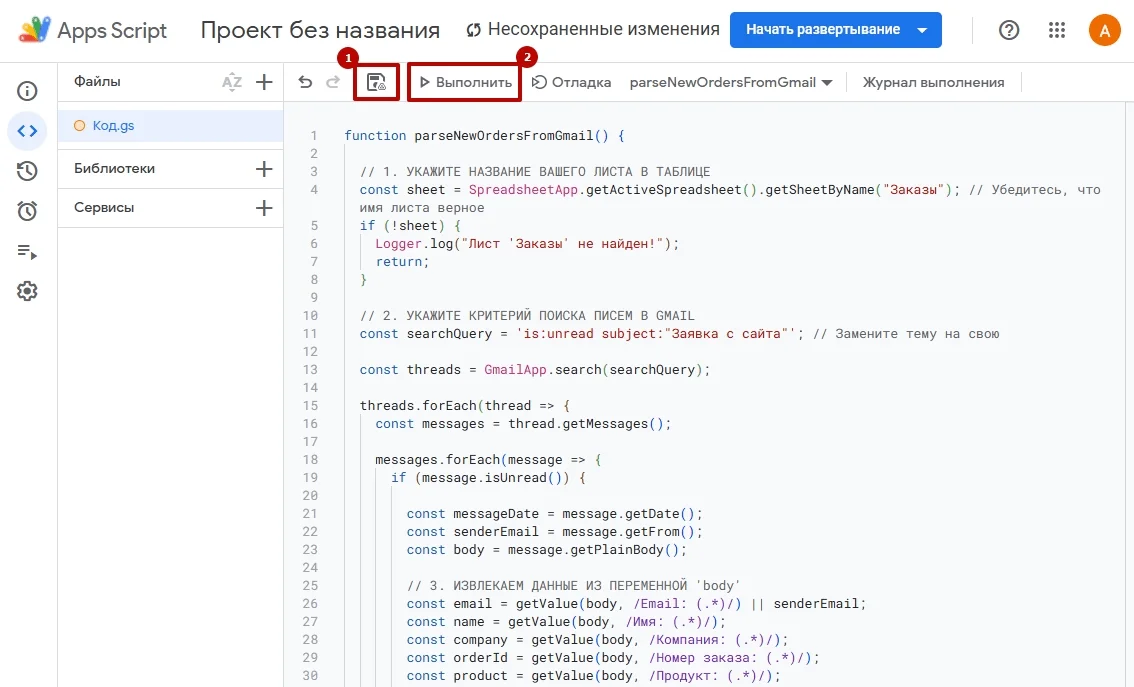
Task: Sort files alphabetically with AZ icon
Action: [x=232, y=82]
